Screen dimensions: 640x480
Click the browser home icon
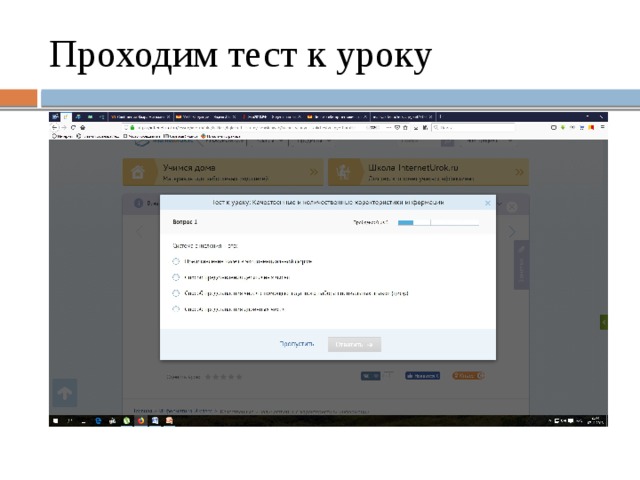point(83,128)
